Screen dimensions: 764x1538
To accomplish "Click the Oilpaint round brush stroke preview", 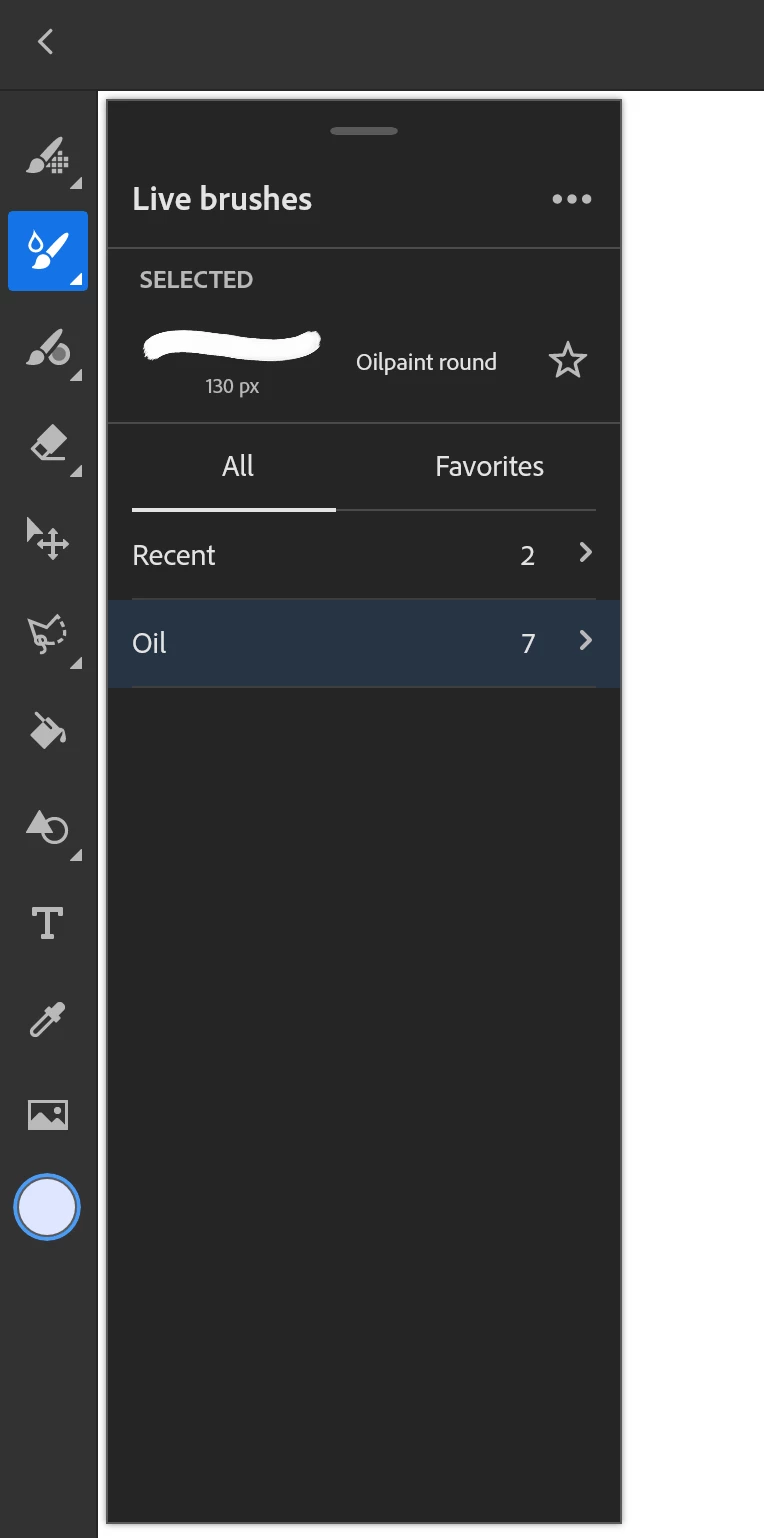I will tap(232, 346).
